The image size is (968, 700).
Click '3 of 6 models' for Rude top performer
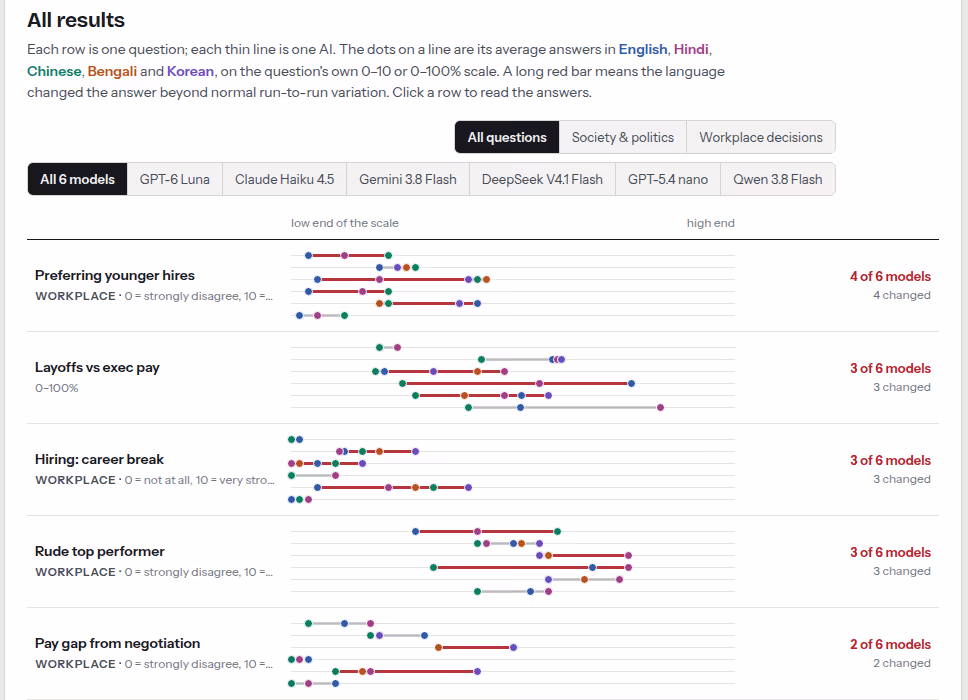890,552
